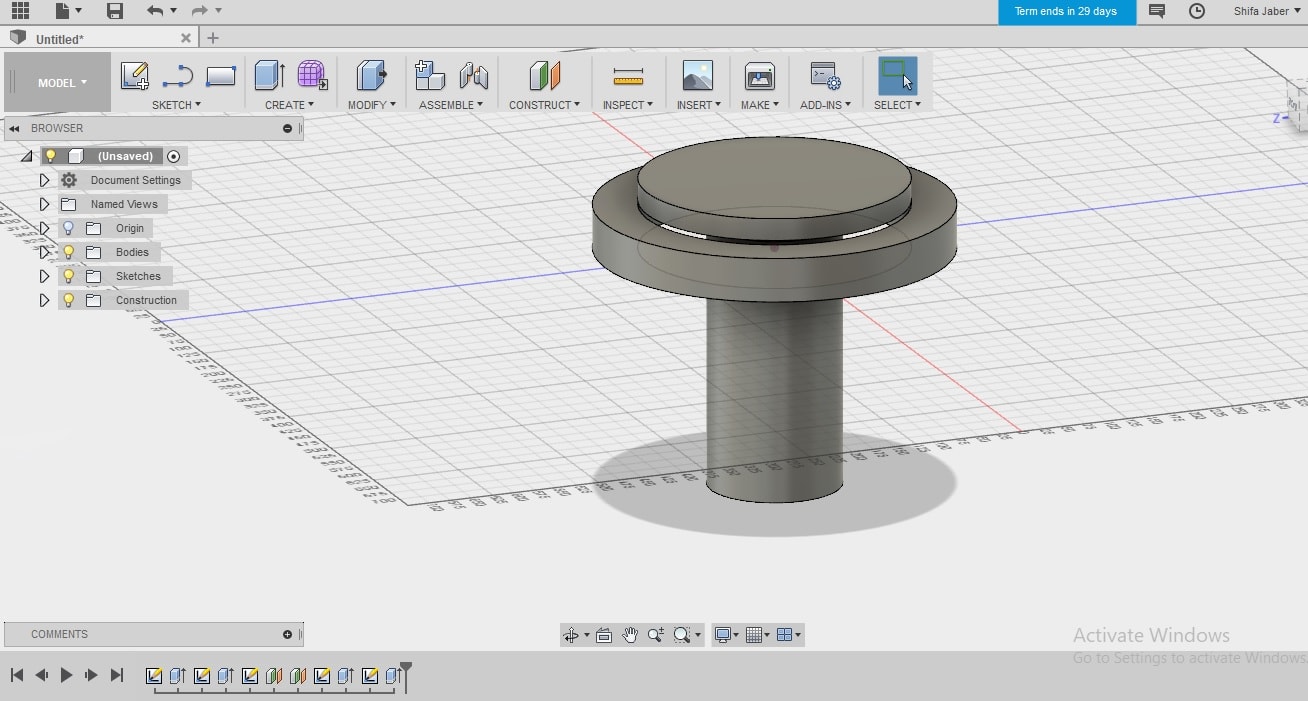The width and height of the screenshot is (1308, 701).
Task: Open the SKETCH menu
Action: coord(176,105)
